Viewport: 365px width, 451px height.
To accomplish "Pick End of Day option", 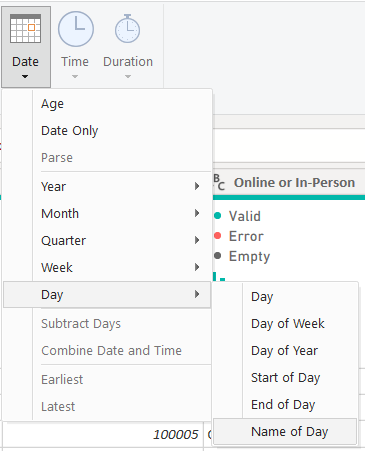I will (x=285, y=405).
